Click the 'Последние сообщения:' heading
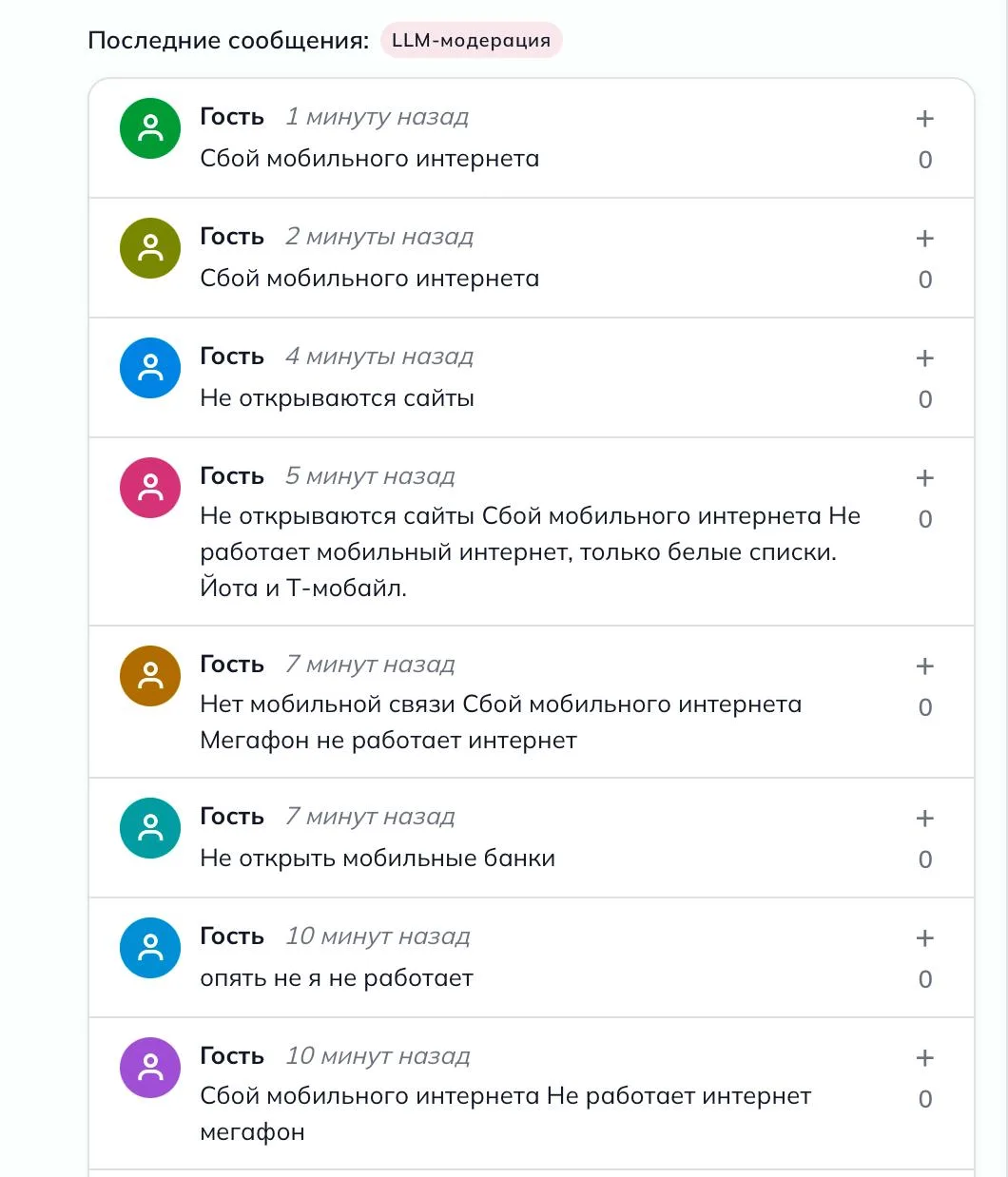The height and width of the screenshot is (1177, 1008). tap(228, 41)
